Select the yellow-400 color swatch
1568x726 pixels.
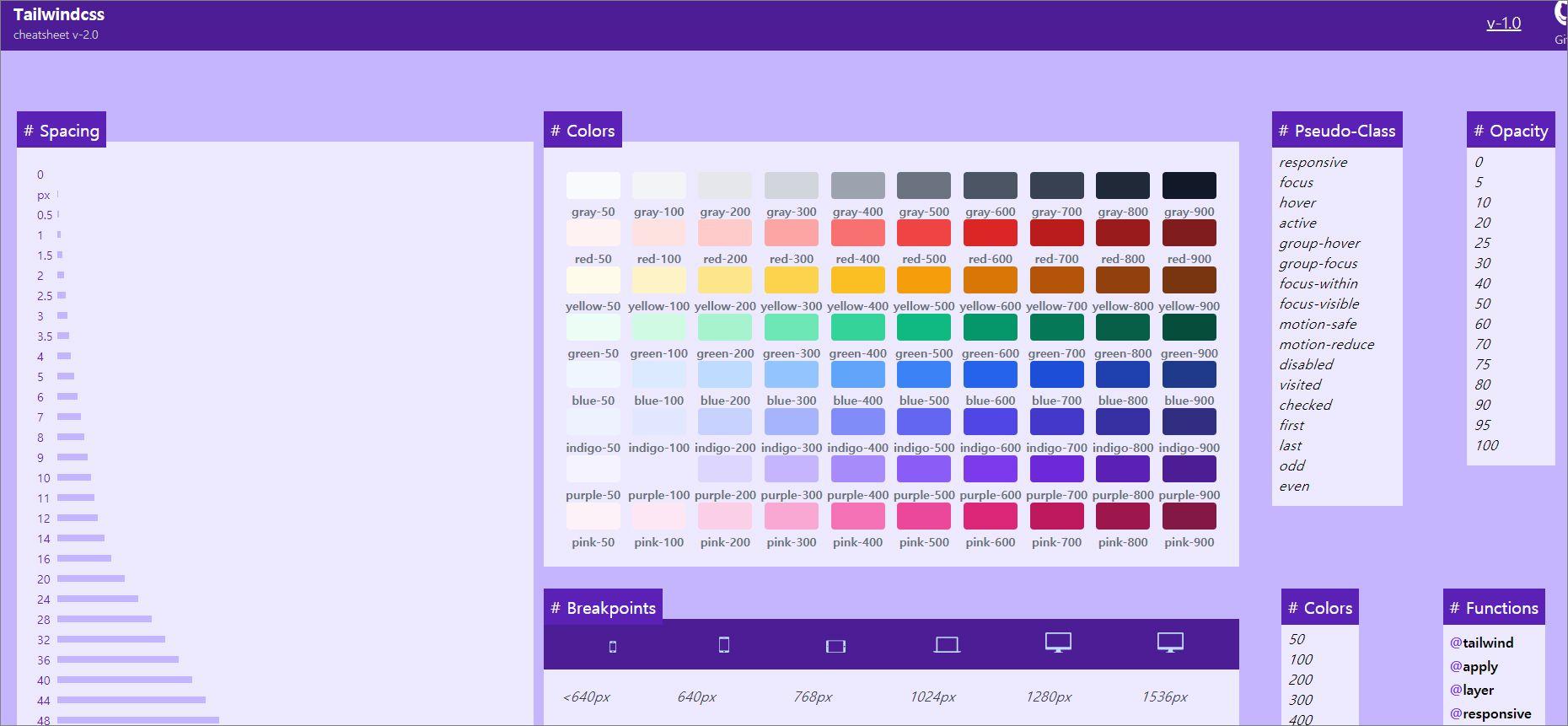pos(858,280)
